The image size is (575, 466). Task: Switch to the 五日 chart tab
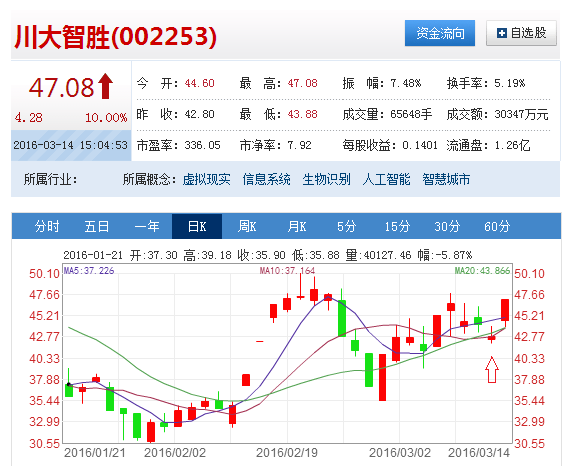click(97, 226)
